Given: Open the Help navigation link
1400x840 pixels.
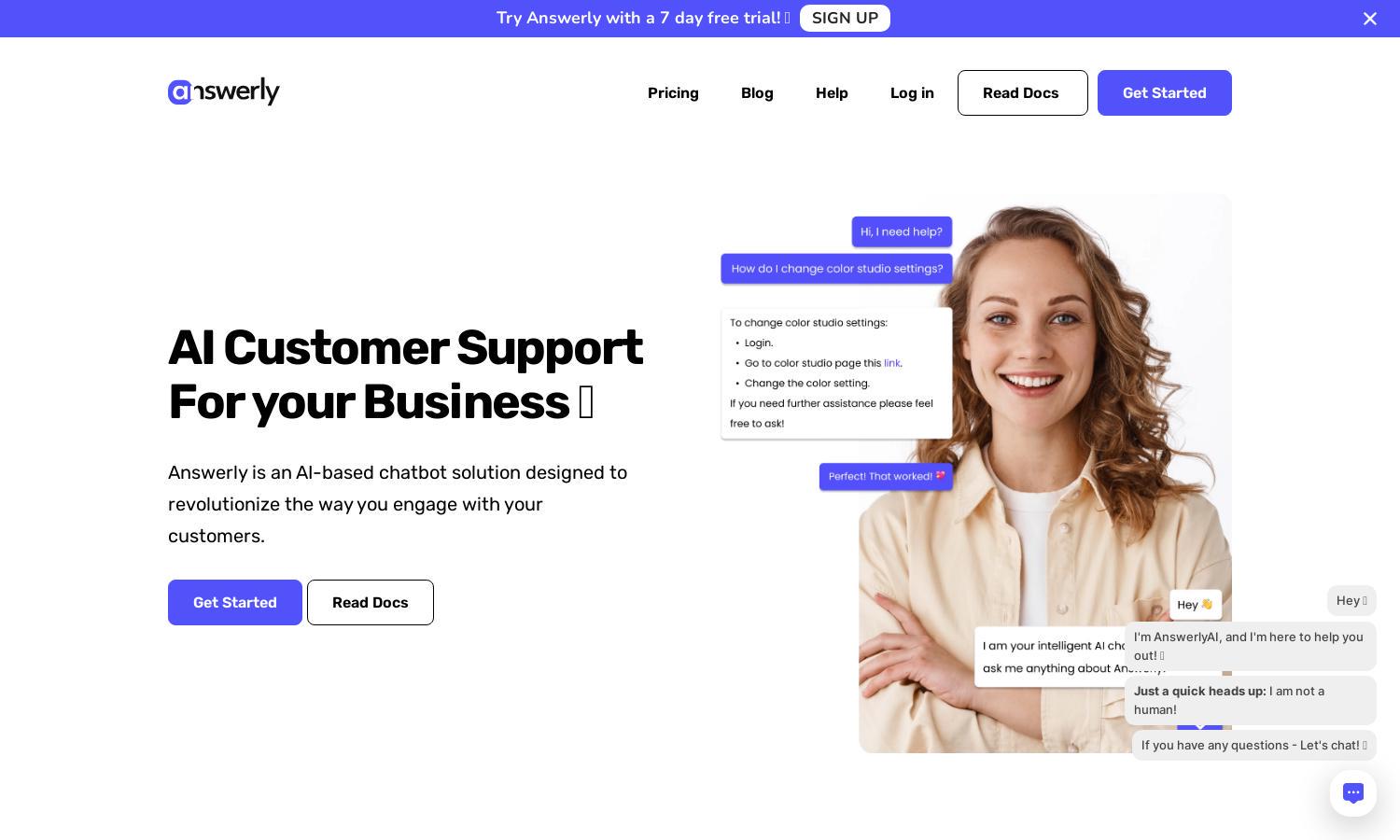Looking at the screenshot, I should [832, 92].
